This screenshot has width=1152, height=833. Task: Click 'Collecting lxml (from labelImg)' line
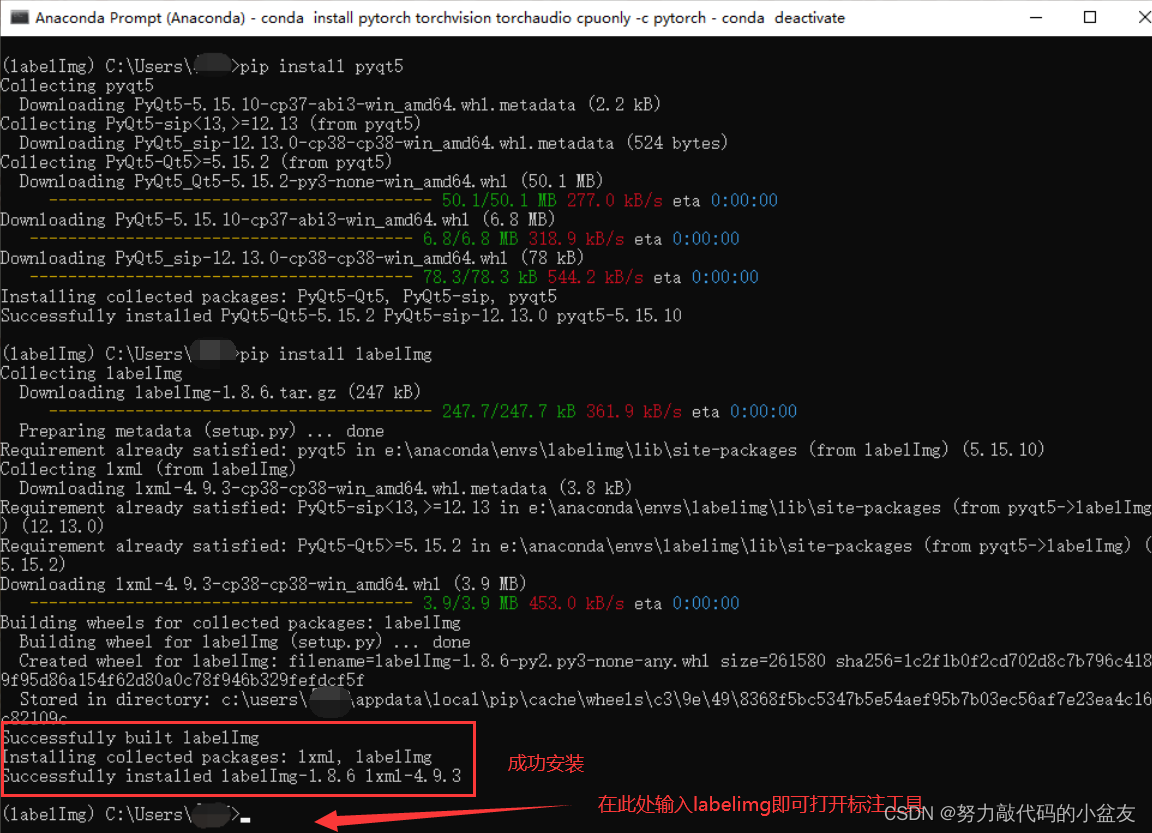point(148,469)
